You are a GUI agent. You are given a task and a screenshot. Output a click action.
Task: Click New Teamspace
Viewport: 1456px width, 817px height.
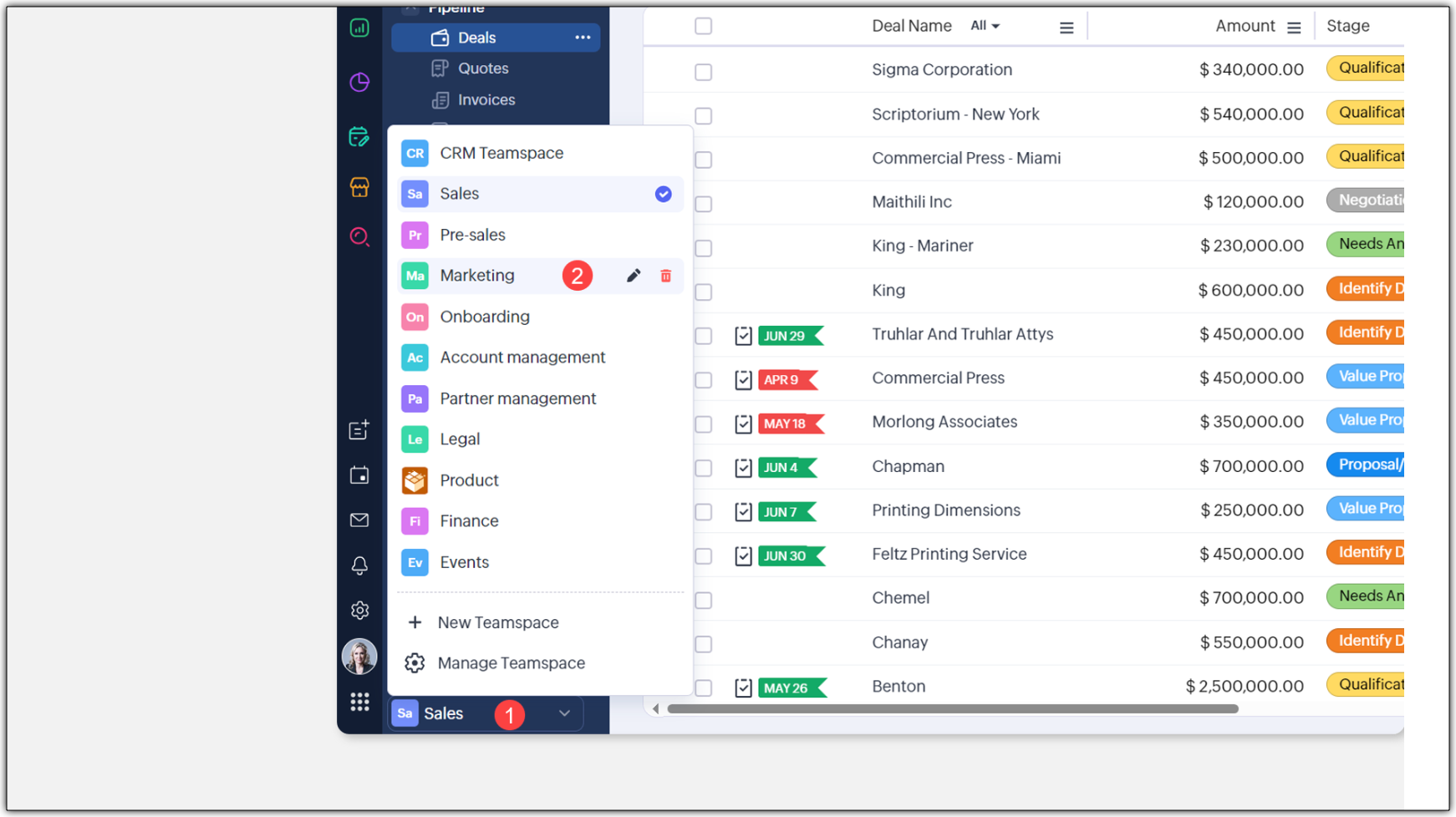point(497,622)
